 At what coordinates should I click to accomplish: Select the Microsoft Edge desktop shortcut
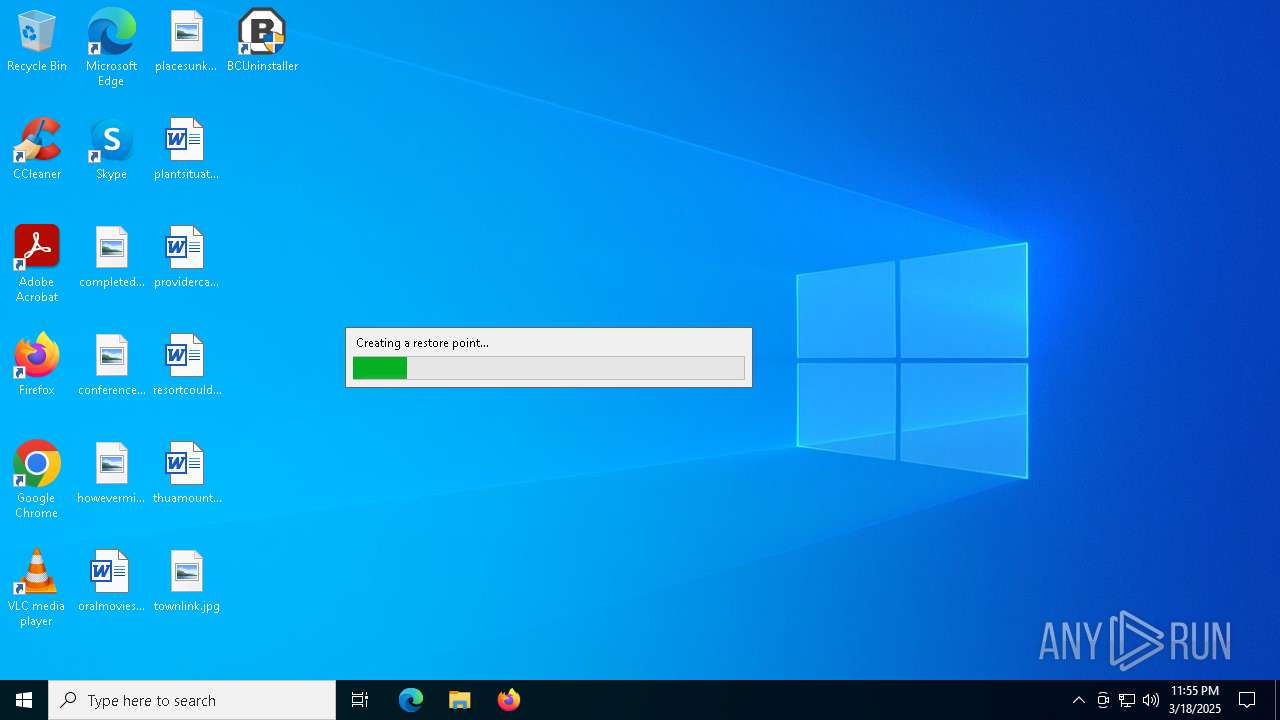(x=111, y=48)
